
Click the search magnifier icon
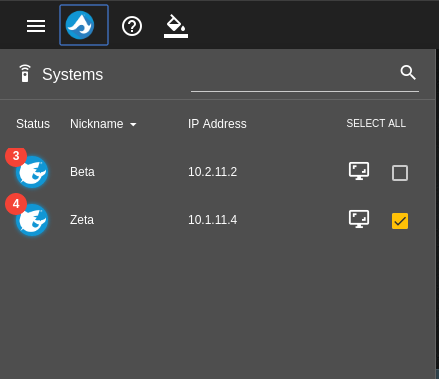point(408,72)
